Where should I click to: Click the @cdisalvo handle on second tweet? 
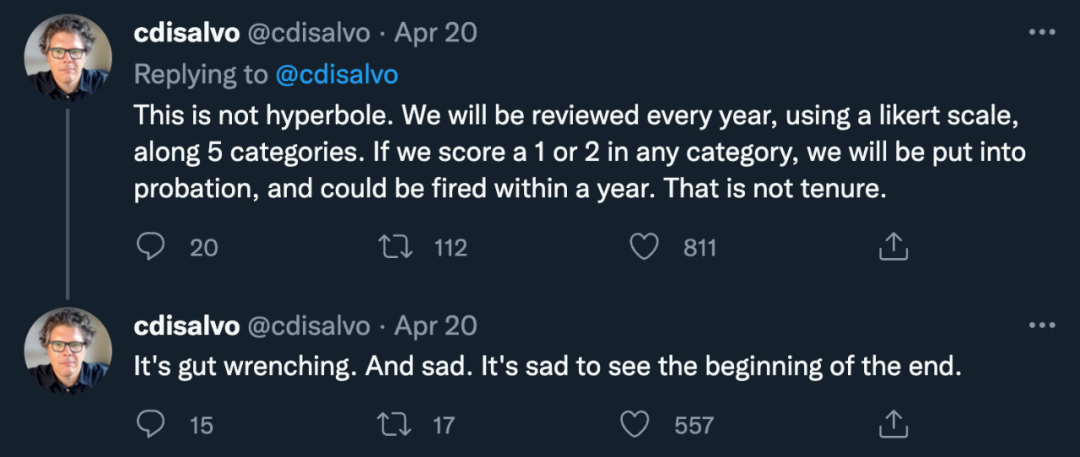tap(309, 326)
